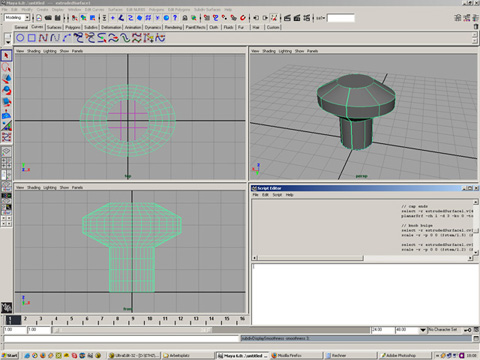The image size is (480, 360).
Task: Pick the last used curve tool in toolbox
Action: tap(6, 137)
